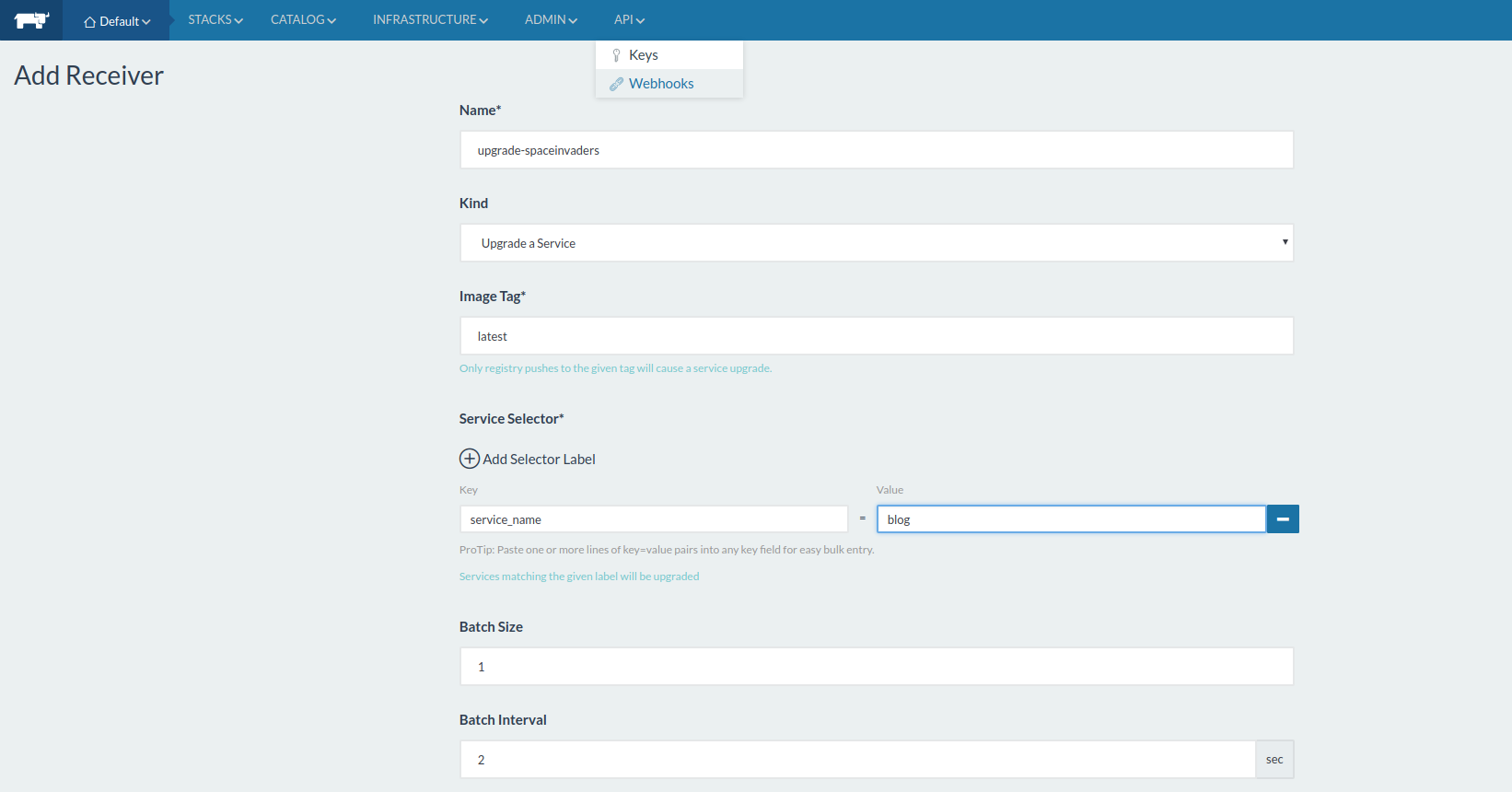The height and width of the screenshot is (792, 1512).
Task: Click the key icon beside Keys
Action: [x=616, y=55]
